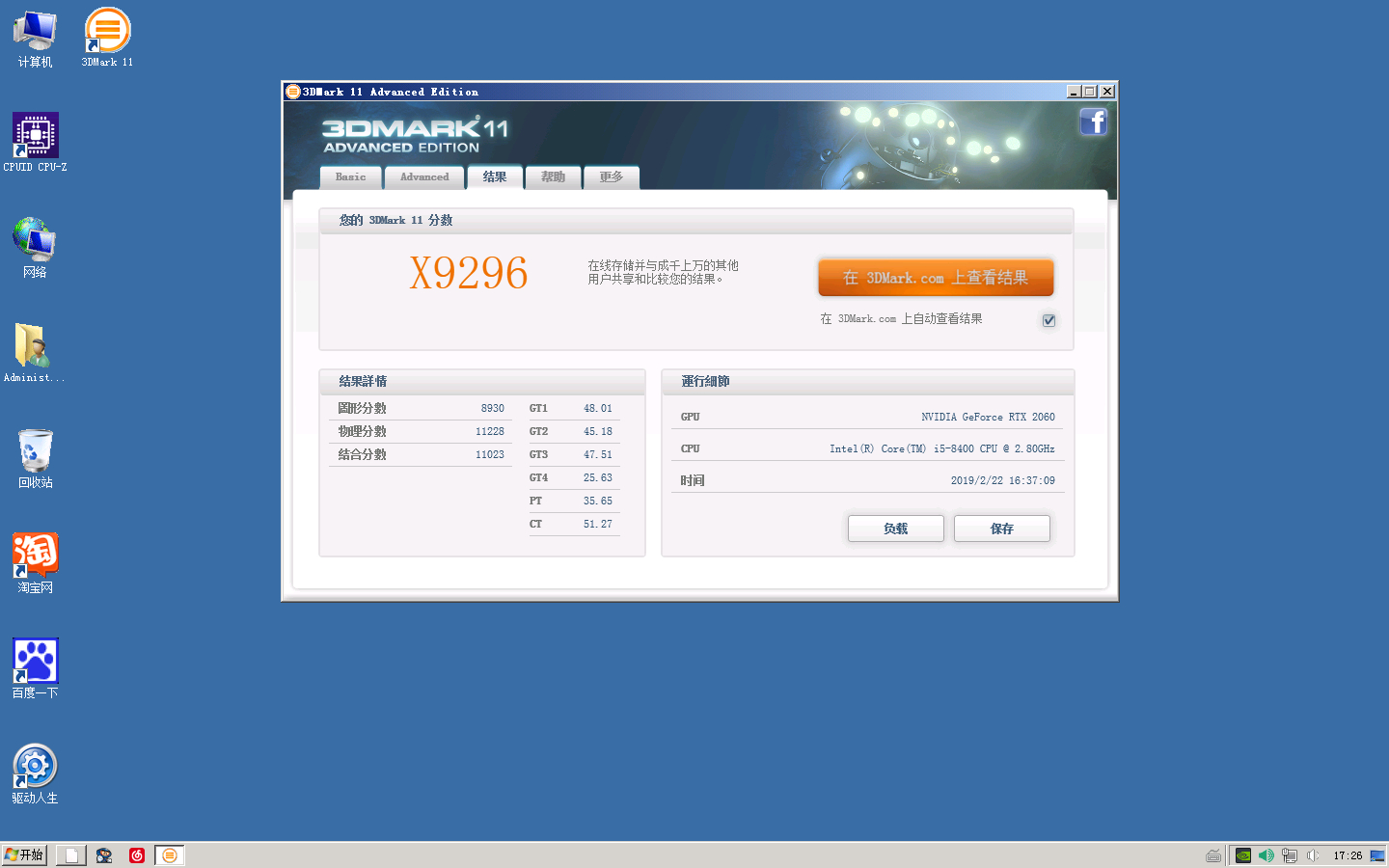Image resolution: width=1389 pixels, height=868 pixels.
Task: Click the network connection tray icon
Action: click(1290, 855)
